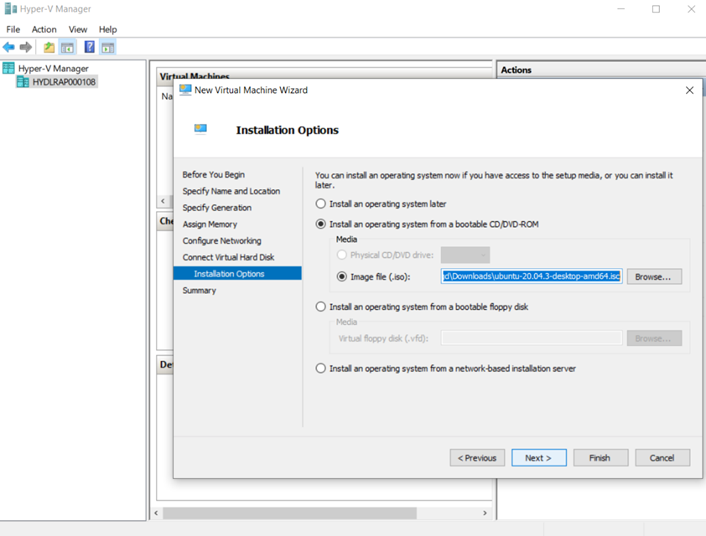Open the Help menu
This screenshot has height=536, width=706.
(108, 29)
